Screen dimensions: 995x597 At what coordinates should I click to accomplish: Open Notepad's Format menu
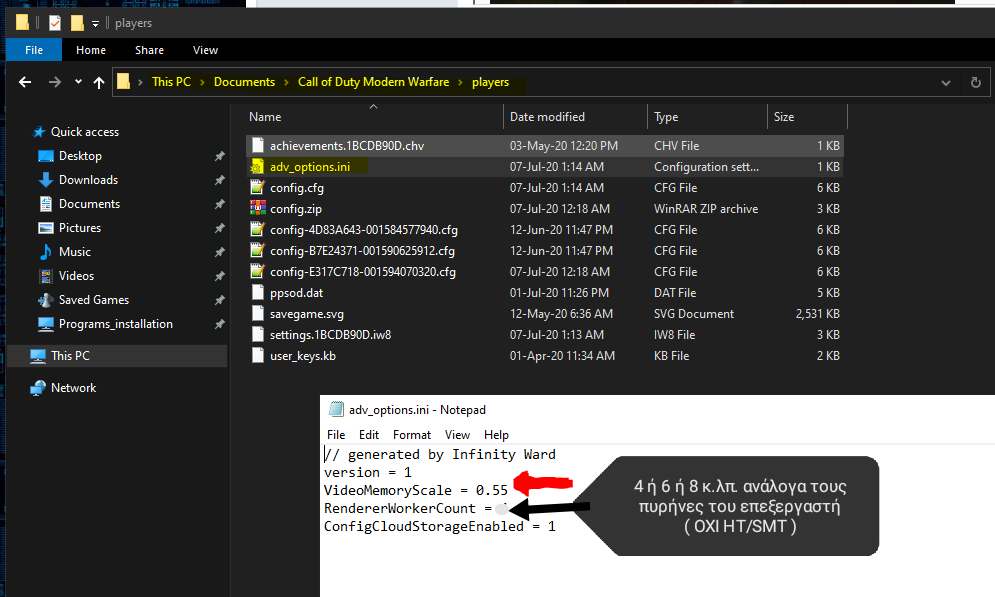pos(412,435)
